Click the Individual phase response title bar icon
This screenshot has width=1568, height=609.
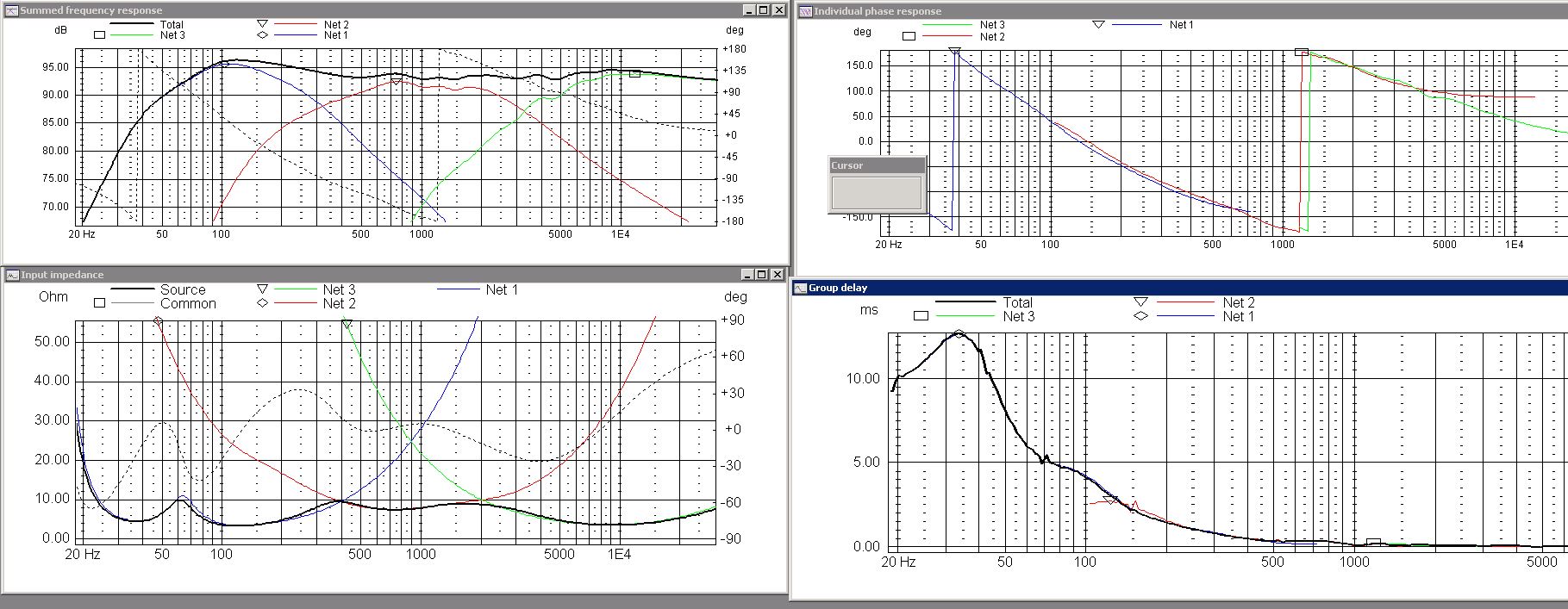(805, 11)
